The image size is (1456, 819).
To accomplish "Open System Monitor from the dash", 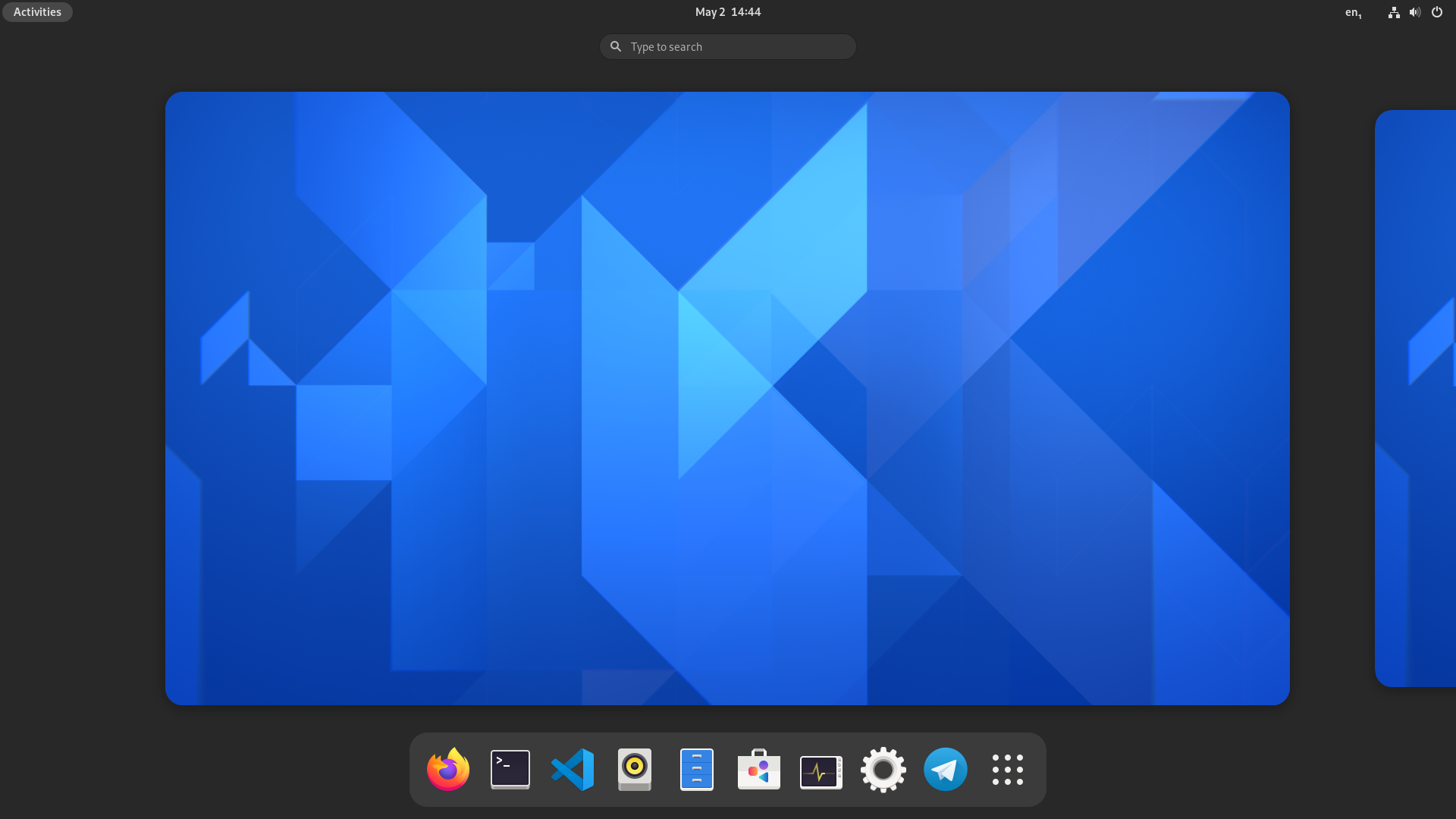I will pyautogui.click(x=821, y=772).
